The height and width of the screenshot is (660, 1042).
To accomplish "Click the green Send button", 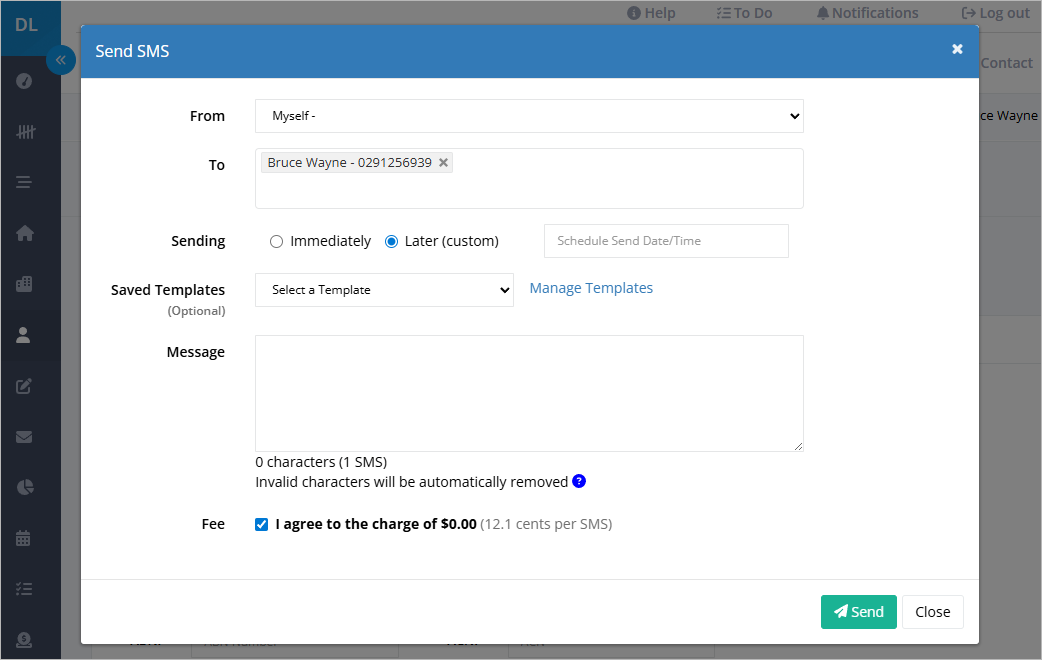I will [859, 611].
